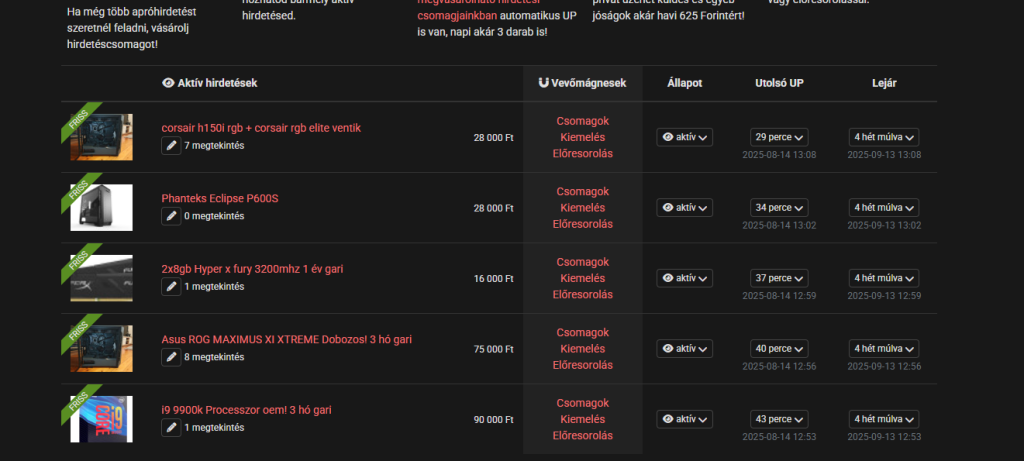
Task: Change aktív status of i9 9900k listing
Action: pyautogui.click(x=685, y=419)
